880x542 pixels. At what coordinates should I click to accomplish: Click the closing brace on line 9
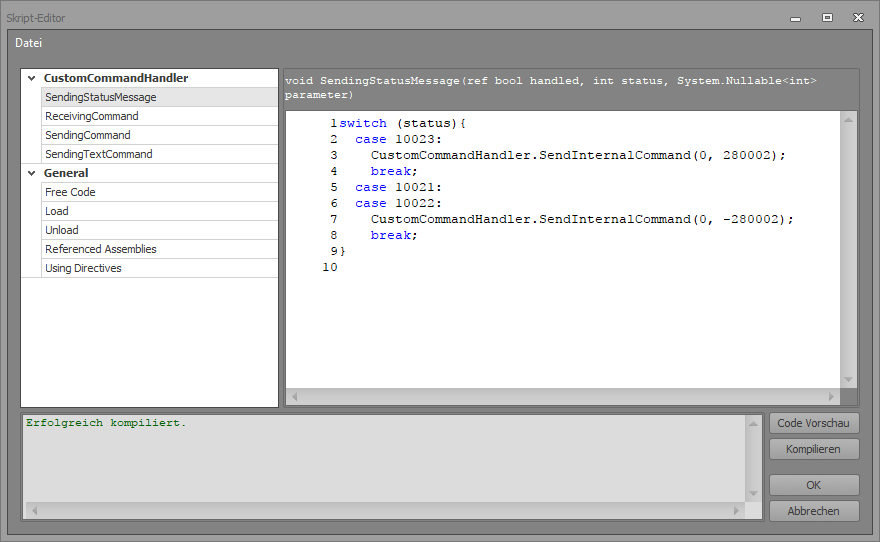coord(342,251)
